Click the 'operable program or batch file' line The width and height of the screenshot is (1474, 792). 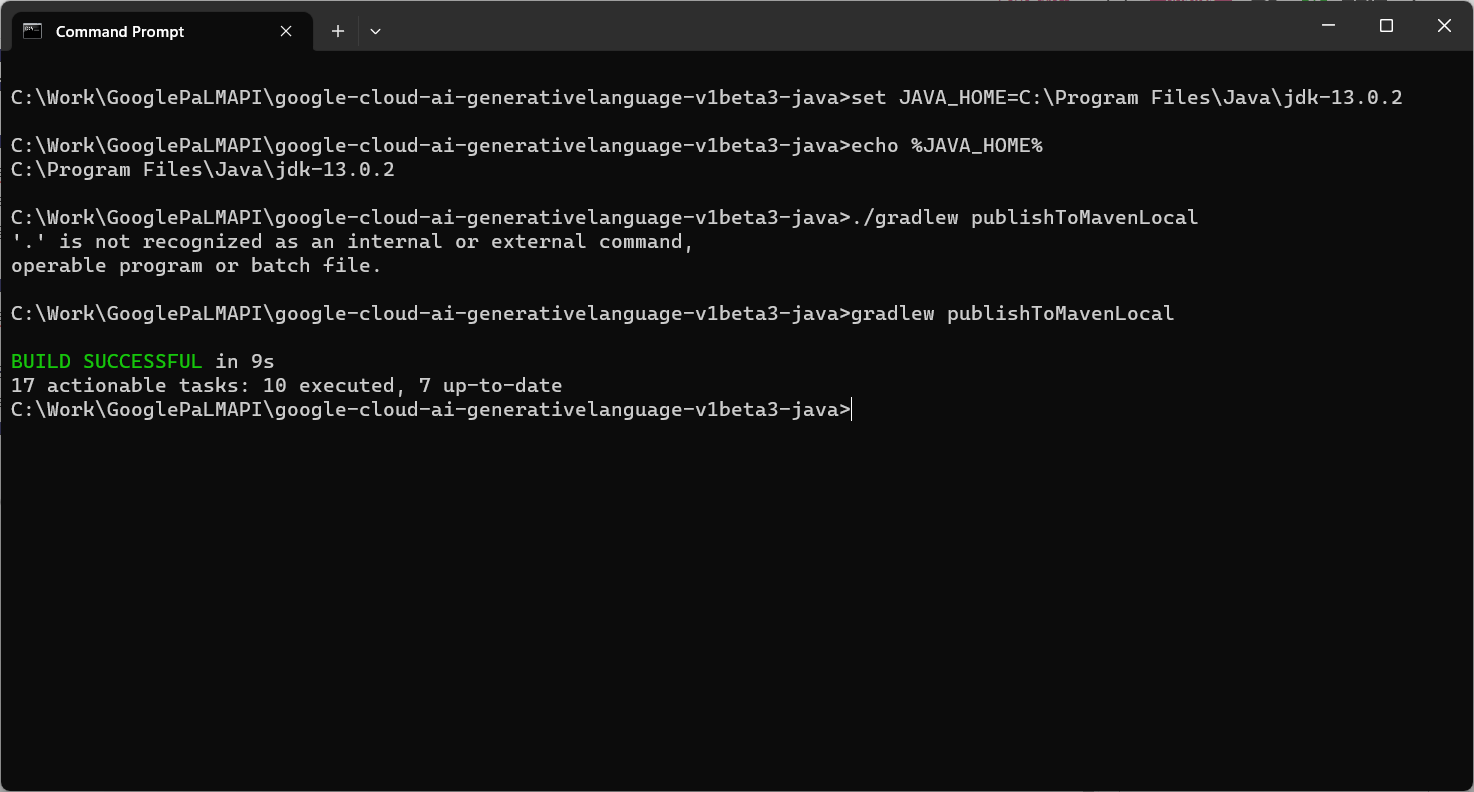(196, 266)
